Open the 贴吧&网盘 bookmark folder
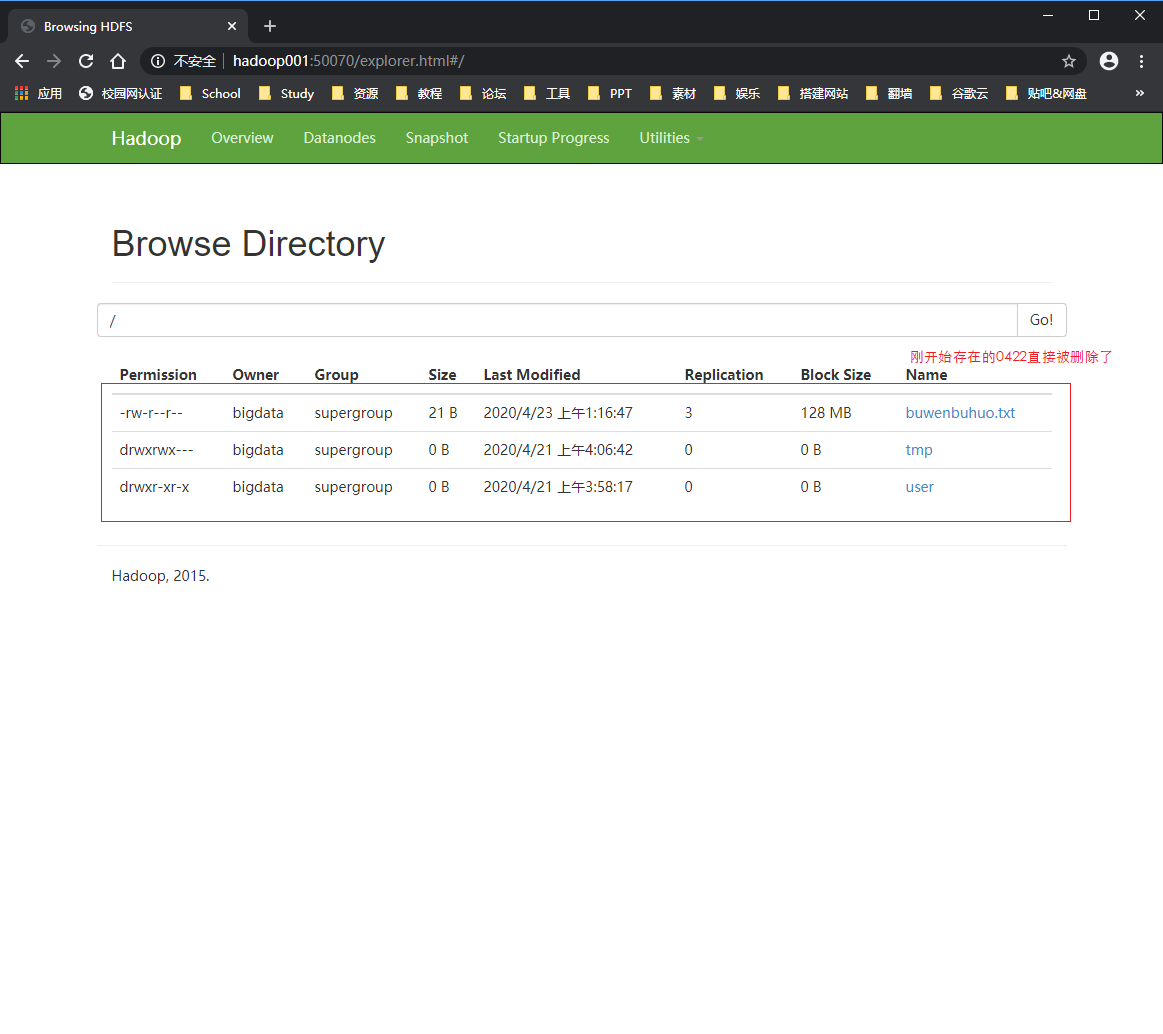The width and height of the screenshot is (1163, 1034). pos(1046,93)
